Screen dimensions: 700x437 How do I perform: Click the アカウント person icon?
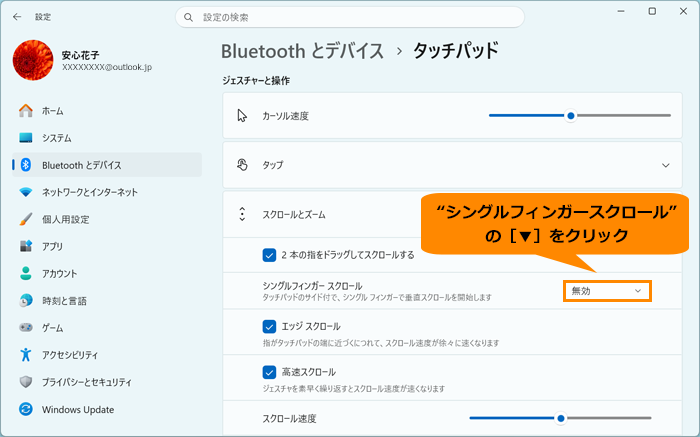(26, 273)
